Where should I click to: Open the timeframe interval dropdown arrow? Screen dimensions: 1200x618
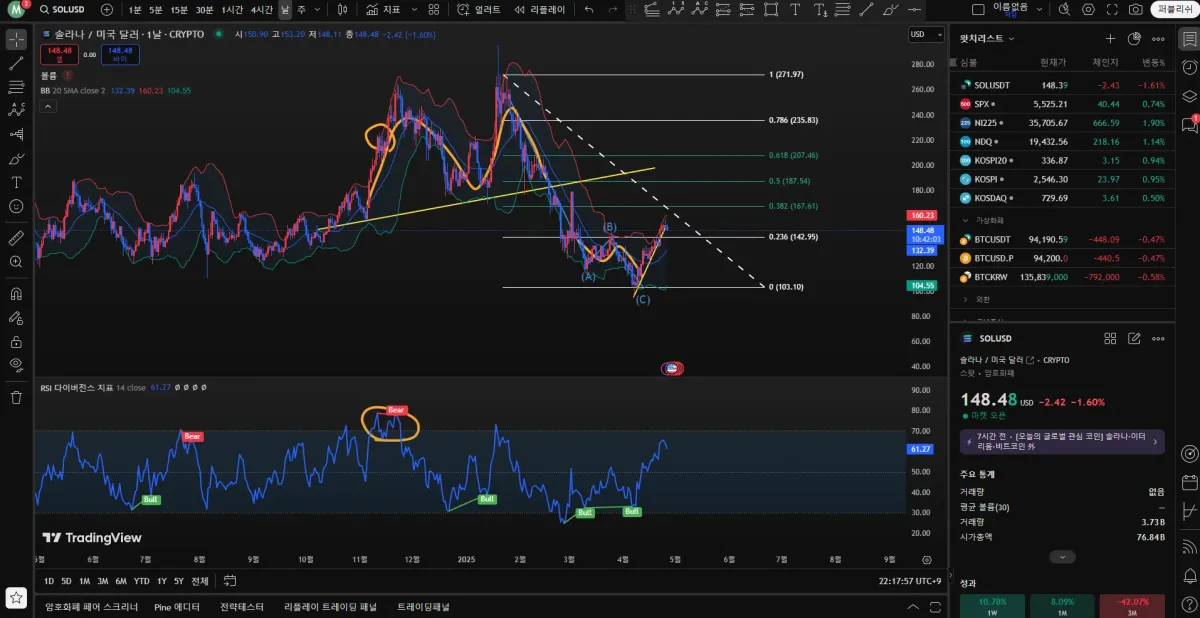(317, 9)
